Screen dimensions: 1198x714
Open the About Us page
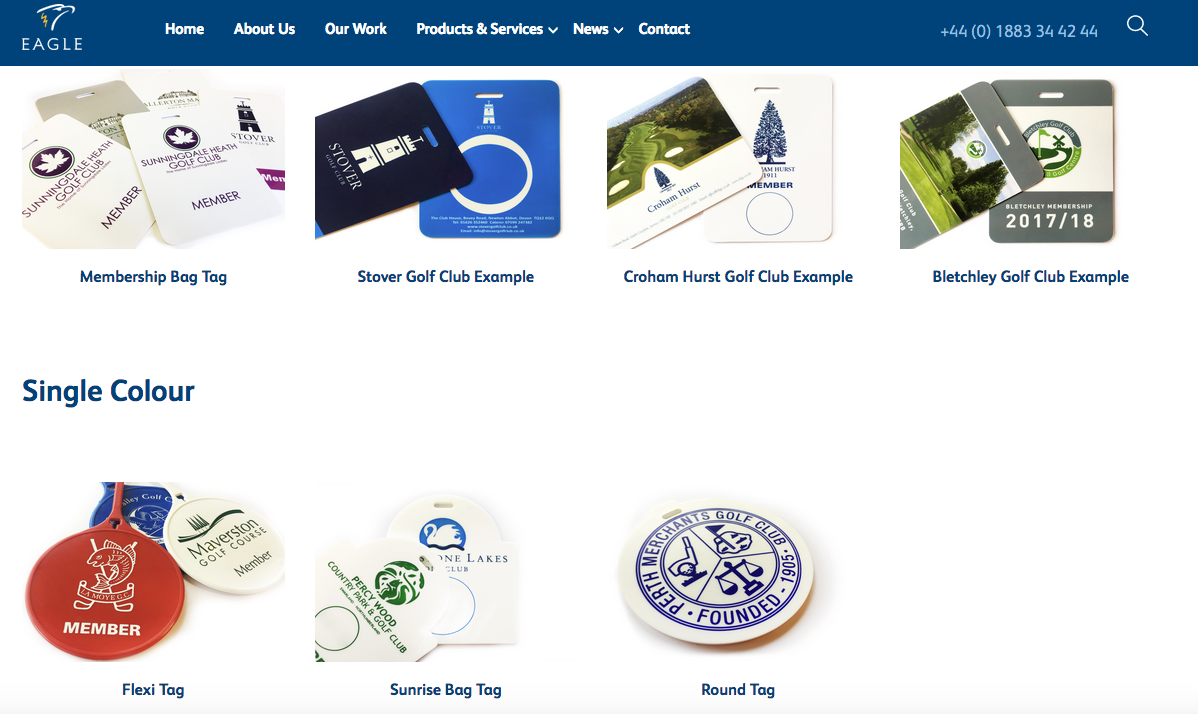tap(264, 29)
